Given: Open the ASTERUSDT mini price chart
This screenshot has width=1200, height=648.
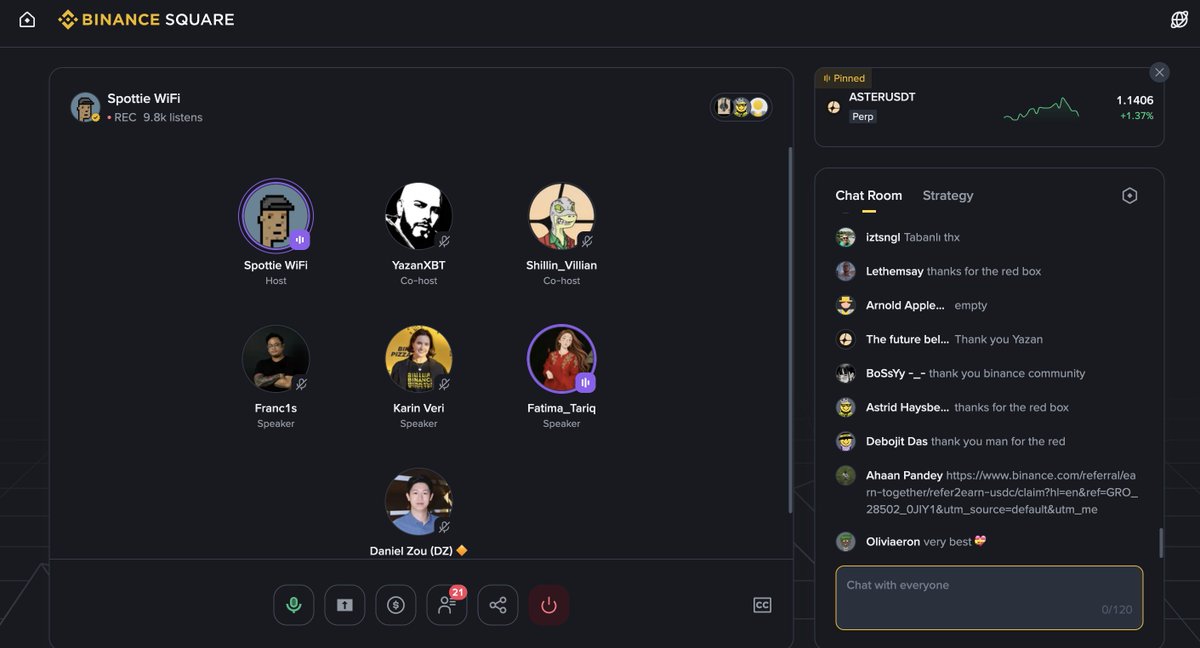Looking at the screenshot, I should (x=1041, y=109).
